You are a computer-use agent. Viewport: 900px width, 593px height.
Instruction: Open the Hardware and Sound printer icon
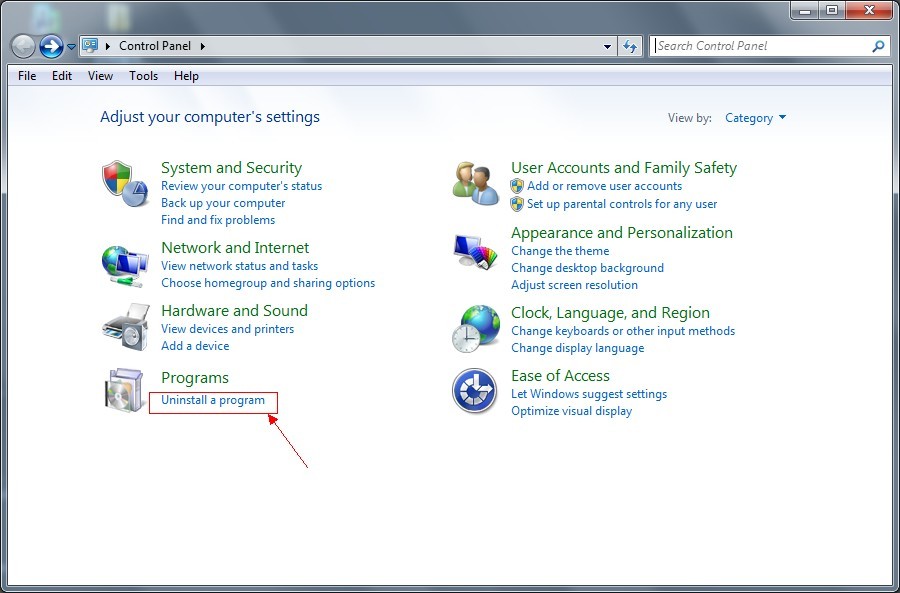[126, 327]
